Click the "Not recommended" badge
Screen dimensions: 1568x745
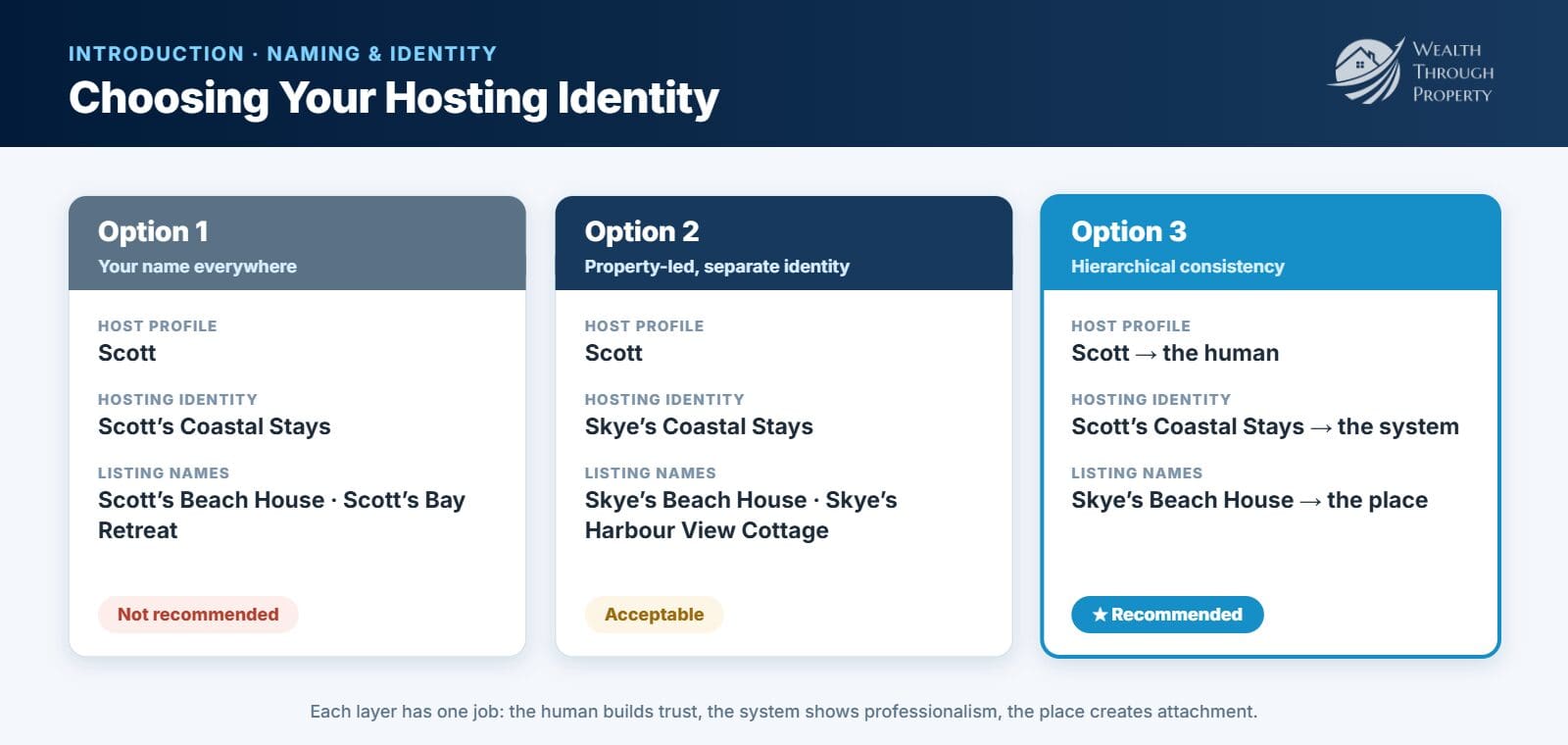point(198,615)
